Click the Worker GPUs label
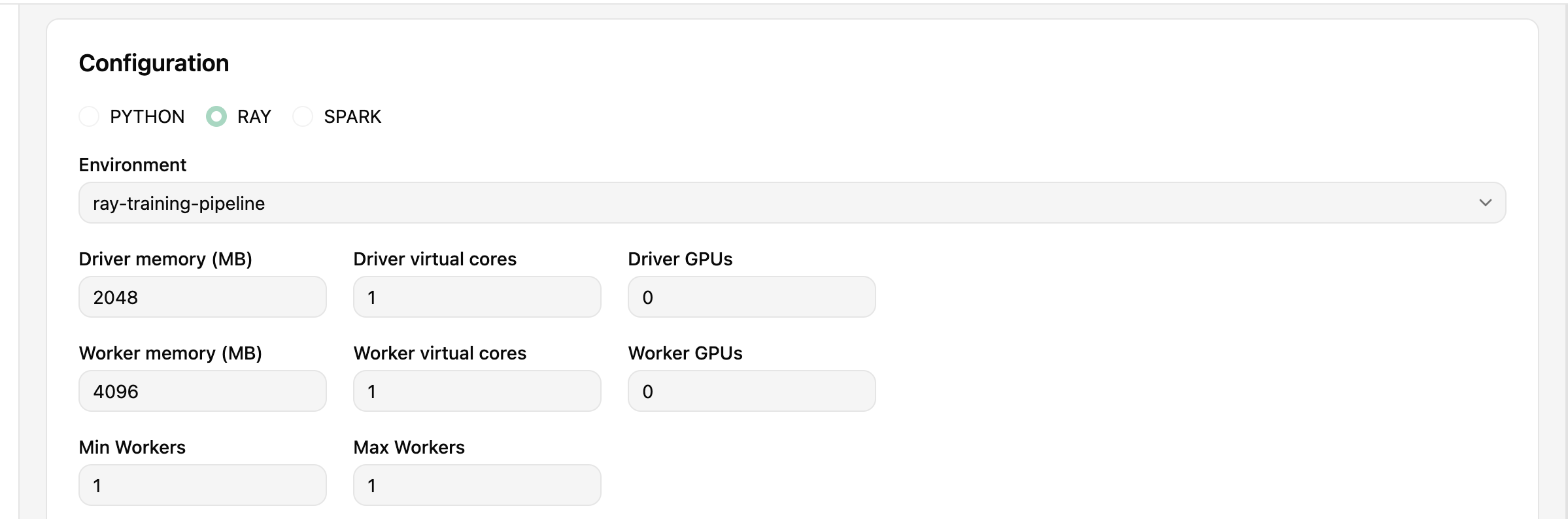The image size is (1568, 519). point(685,353)
